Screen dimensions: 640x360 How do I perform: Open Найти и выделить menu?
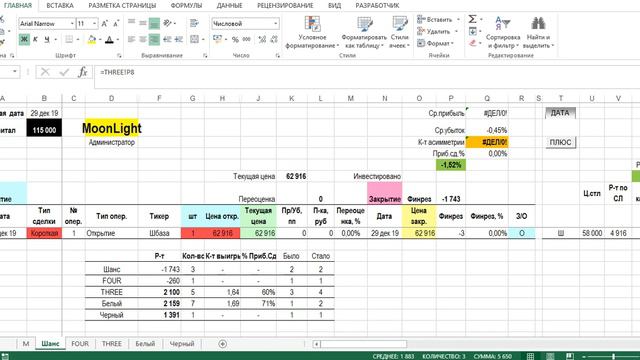tap(538, 32)
